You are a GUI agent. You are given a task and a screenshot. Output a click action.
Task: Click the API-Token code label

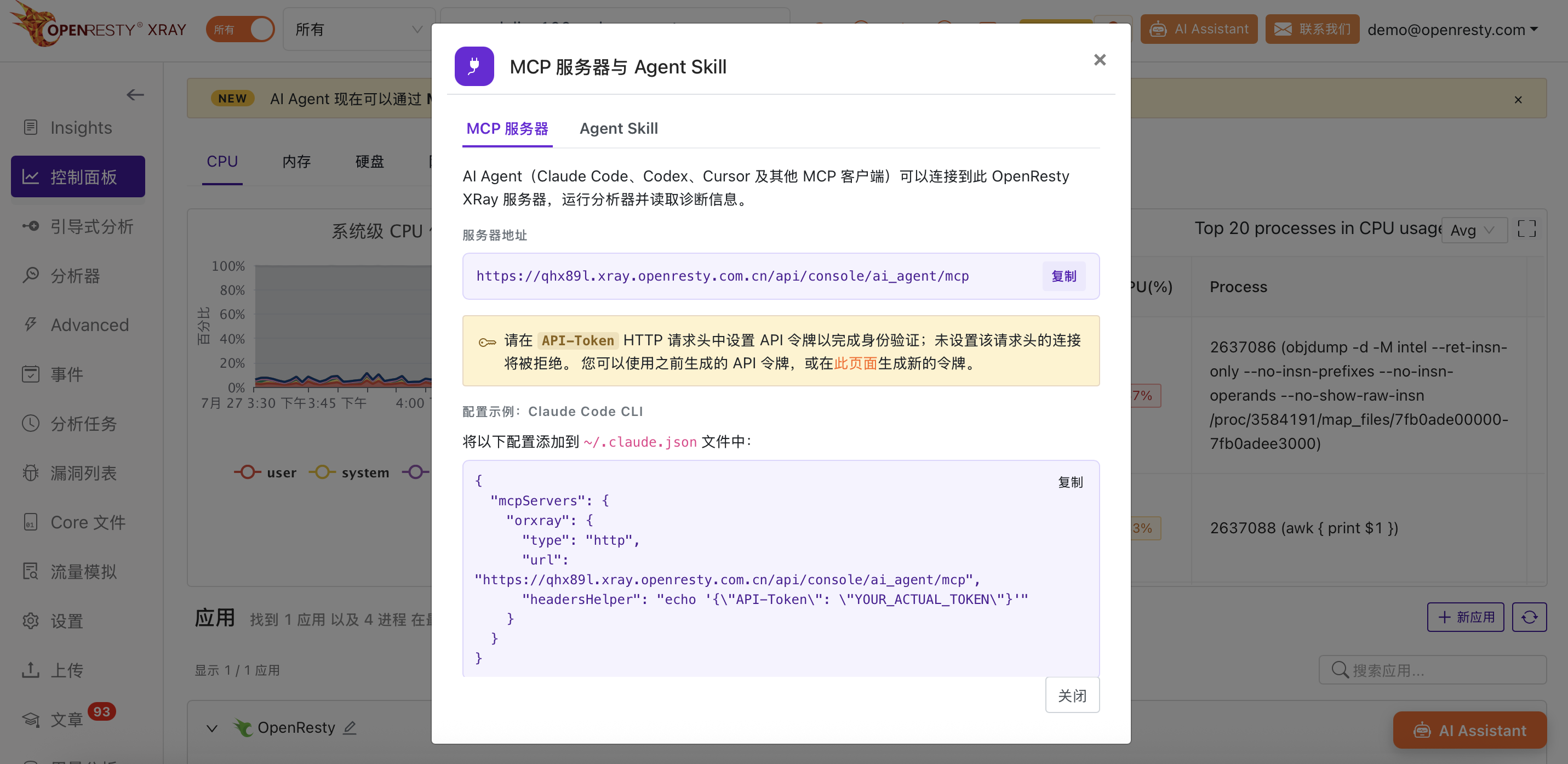pyautogui.click(x=577, y=340)
